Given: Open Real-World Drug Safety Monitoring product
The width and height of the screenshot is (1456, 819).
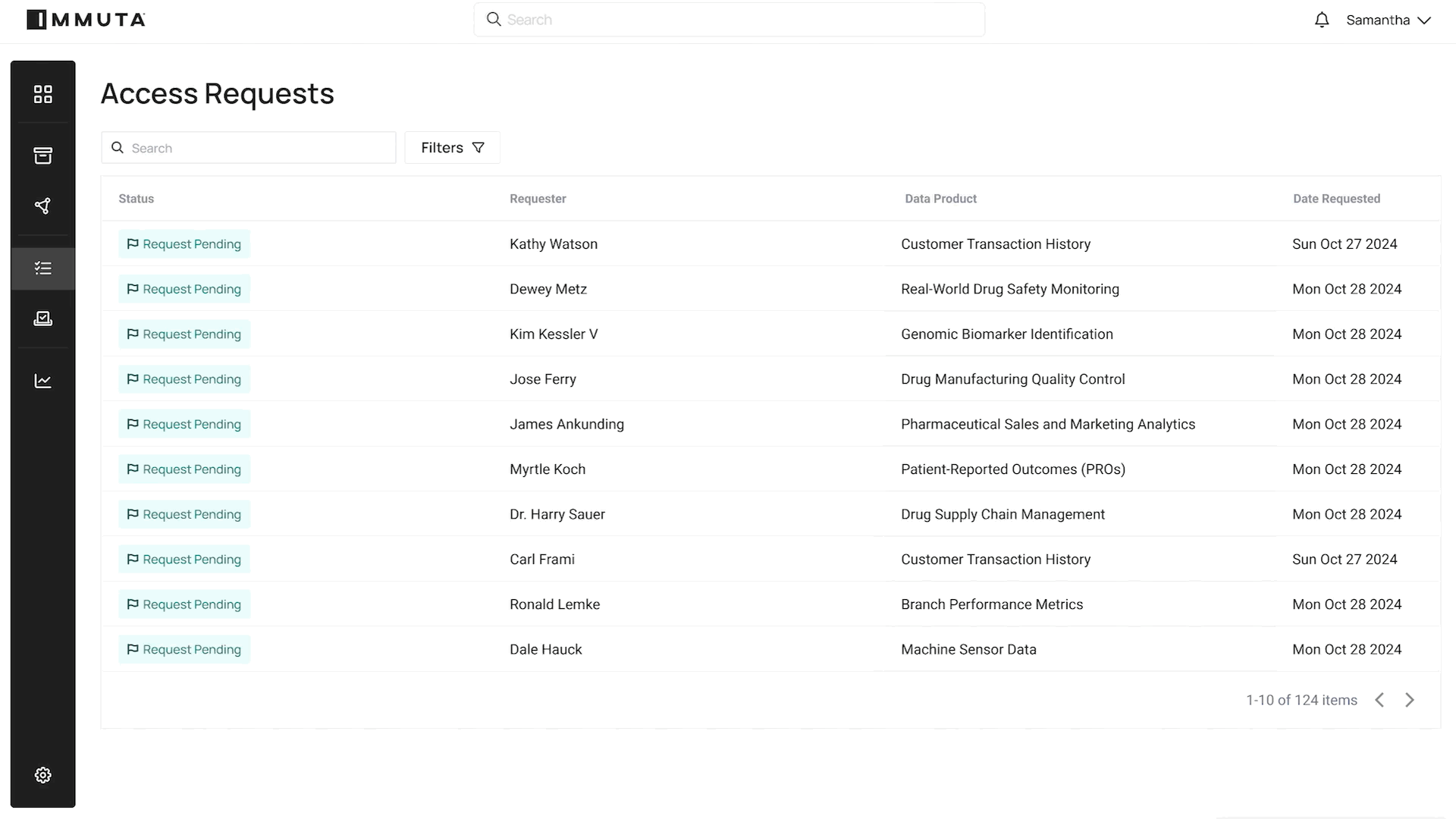Looking at the screenshot, I should coord(1010,289).
